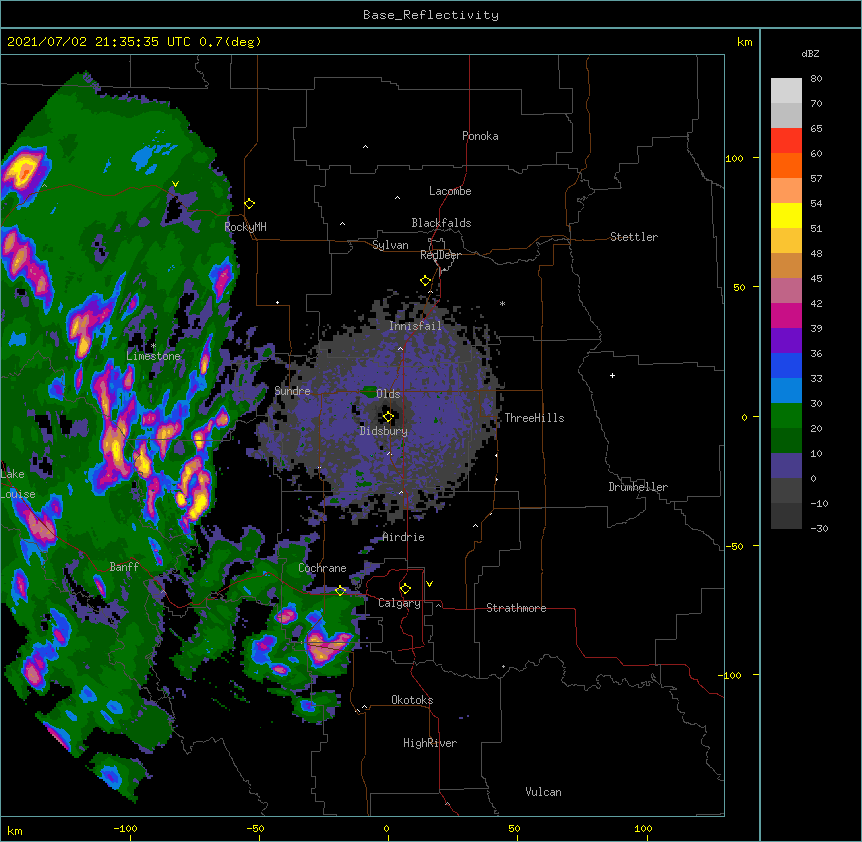Pick the green 20-30 dBZ legend swatch

786,416
